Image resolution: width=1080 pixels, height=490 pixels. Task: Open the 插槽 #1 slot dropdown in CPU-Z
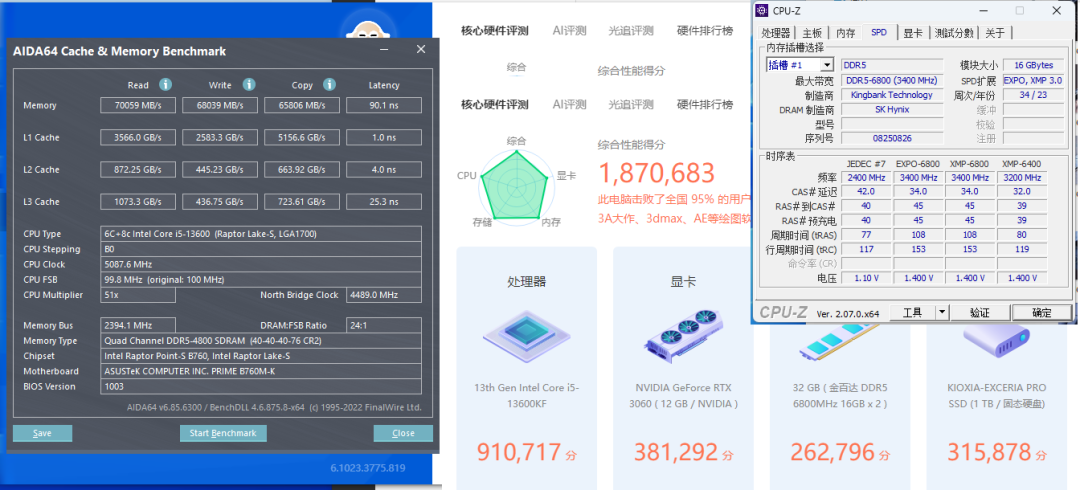point(827,65)
